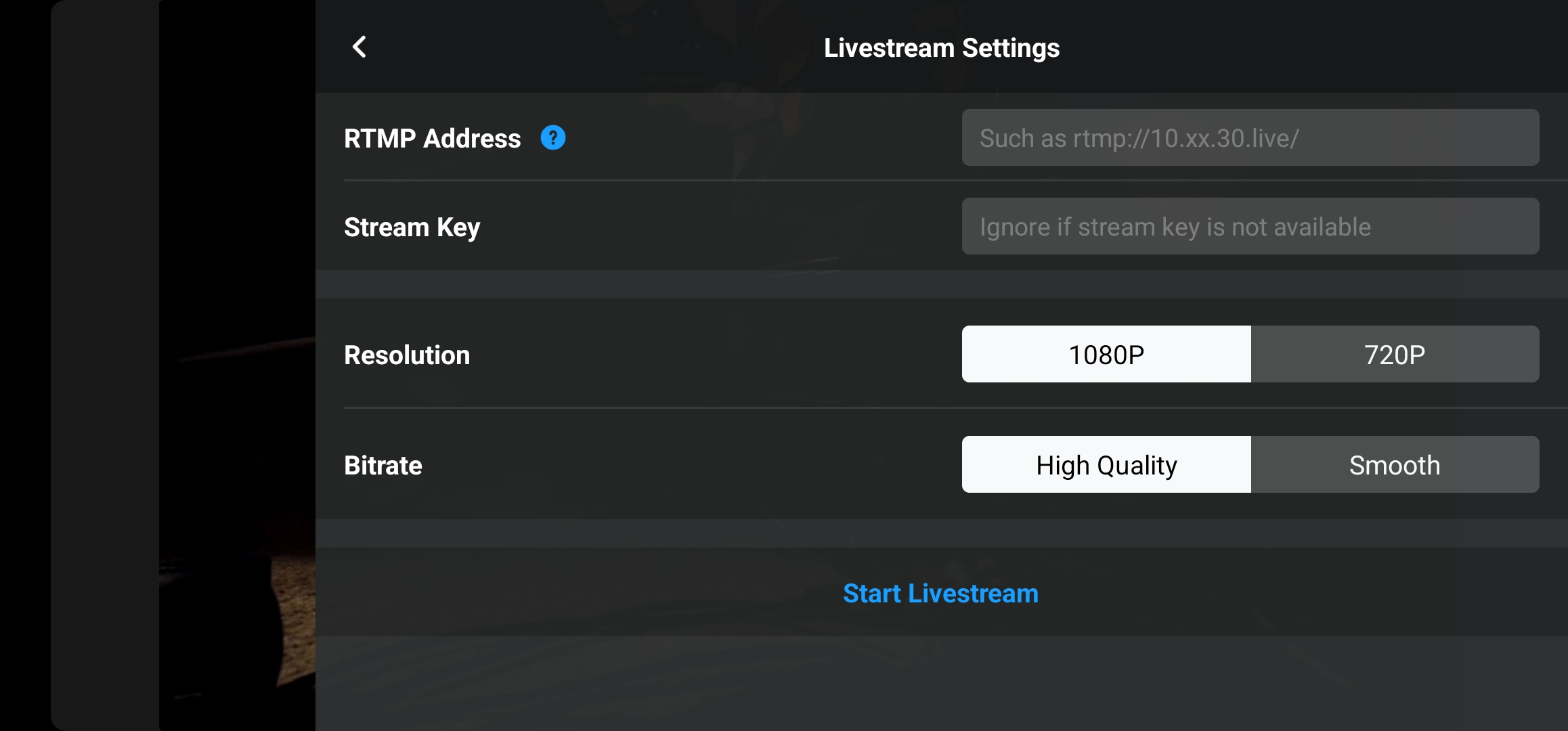Start Livestream

click(940, 593)
